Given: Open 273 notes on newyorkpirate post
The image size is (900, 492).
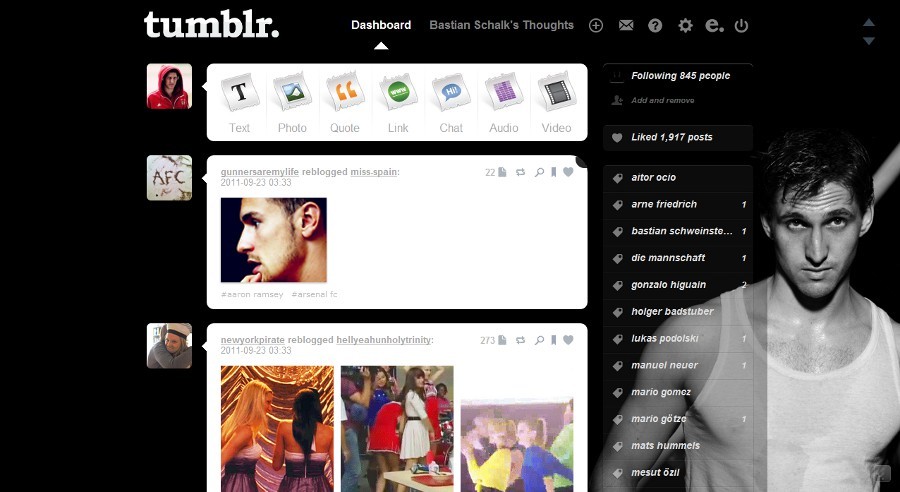Looking at the screenshot, I should (x=494, y=340).
